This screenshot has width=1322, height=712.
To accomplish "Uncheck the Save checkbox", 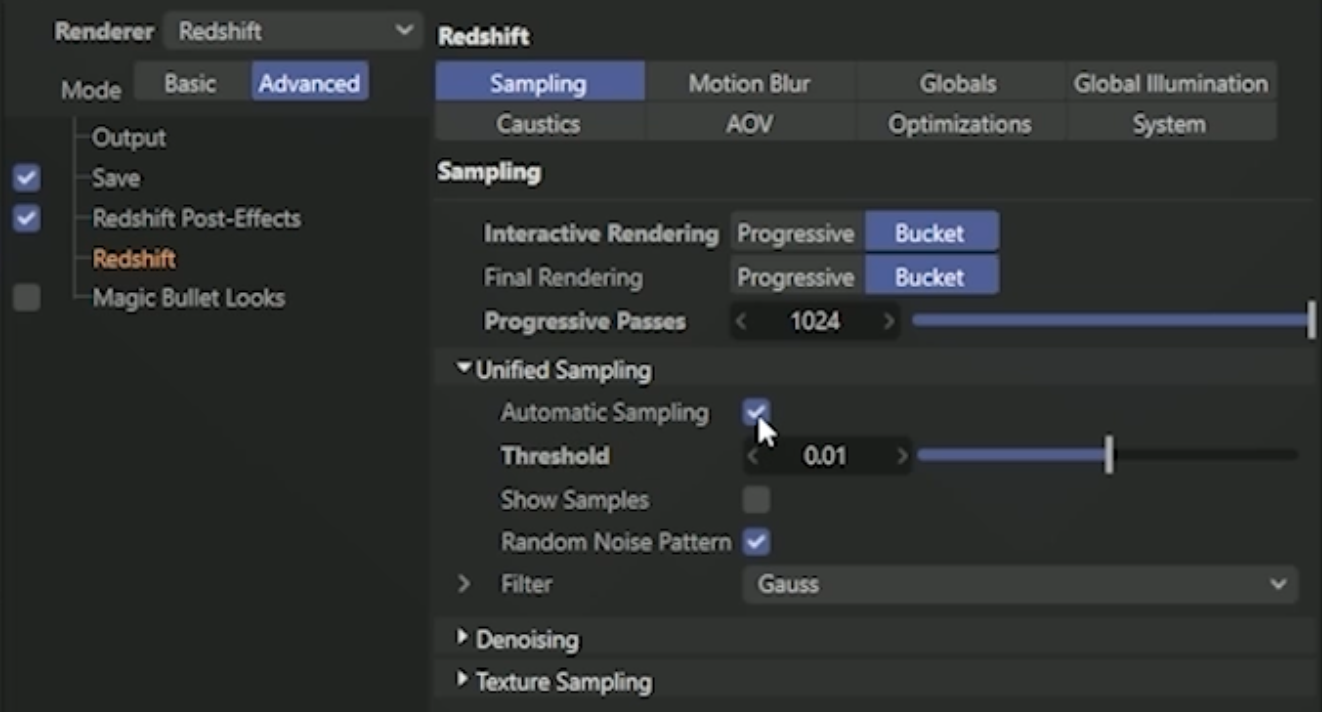I will [27, 179].
